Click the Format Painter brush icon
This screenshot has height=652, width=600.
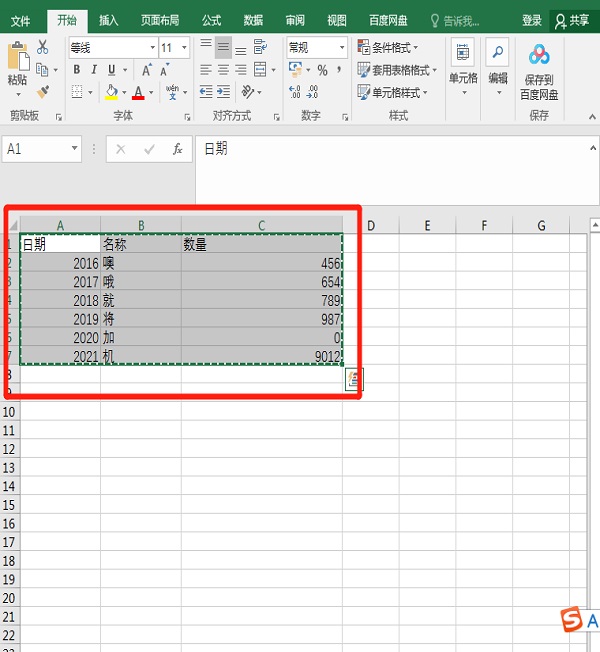pyautogui.click(x=42, y=91)
